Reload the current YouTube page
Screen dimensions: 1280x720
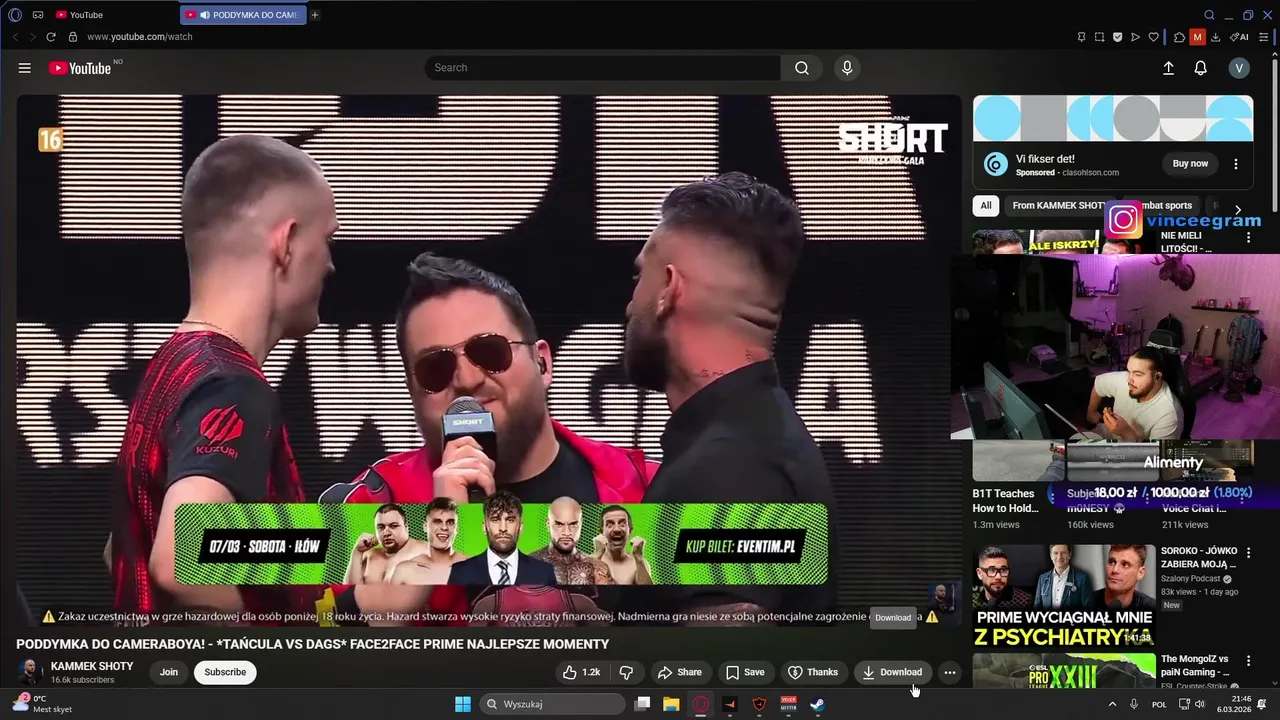tap(51, 37)
